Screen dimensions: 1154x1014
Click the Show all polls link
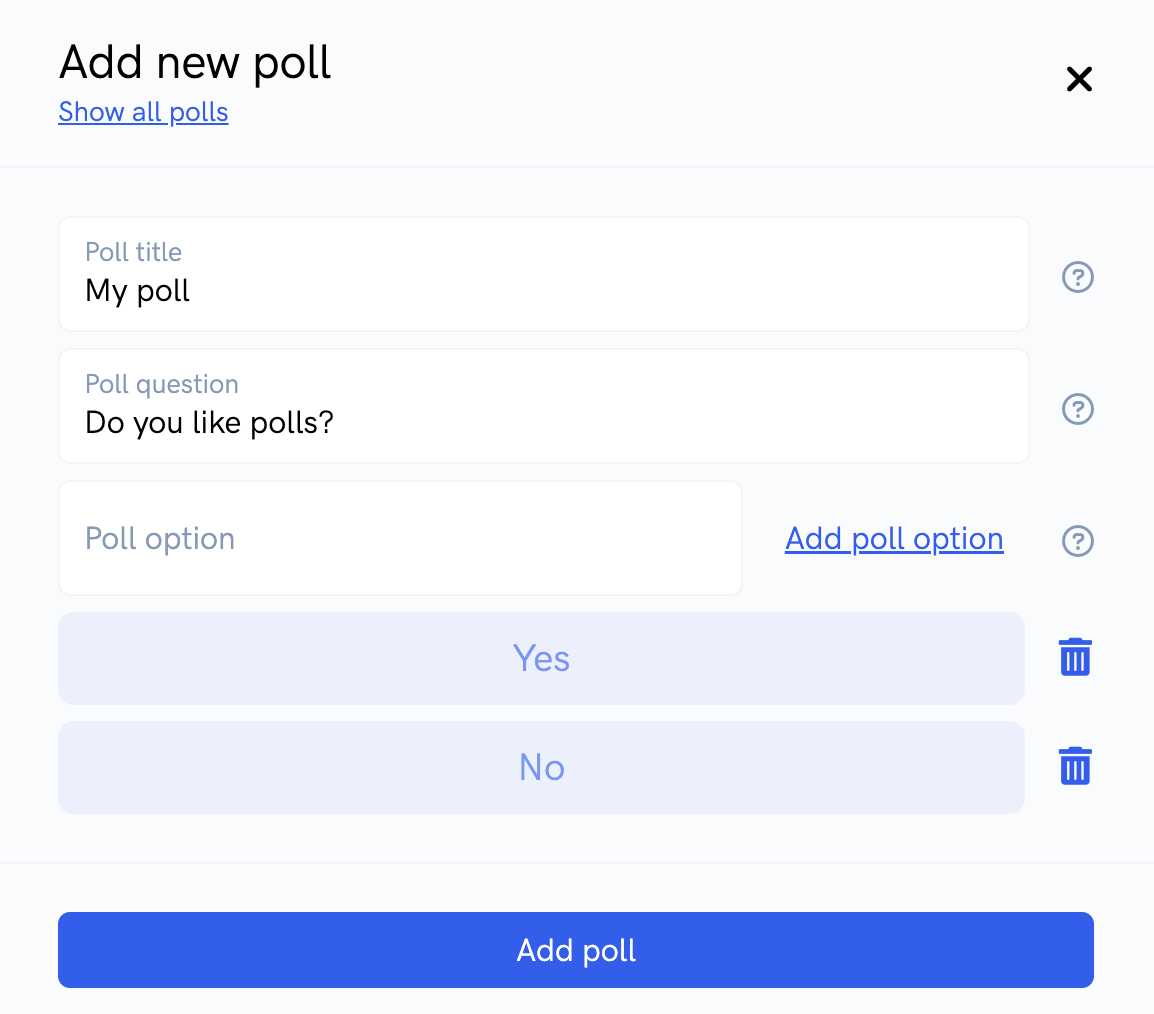point(144,112)
